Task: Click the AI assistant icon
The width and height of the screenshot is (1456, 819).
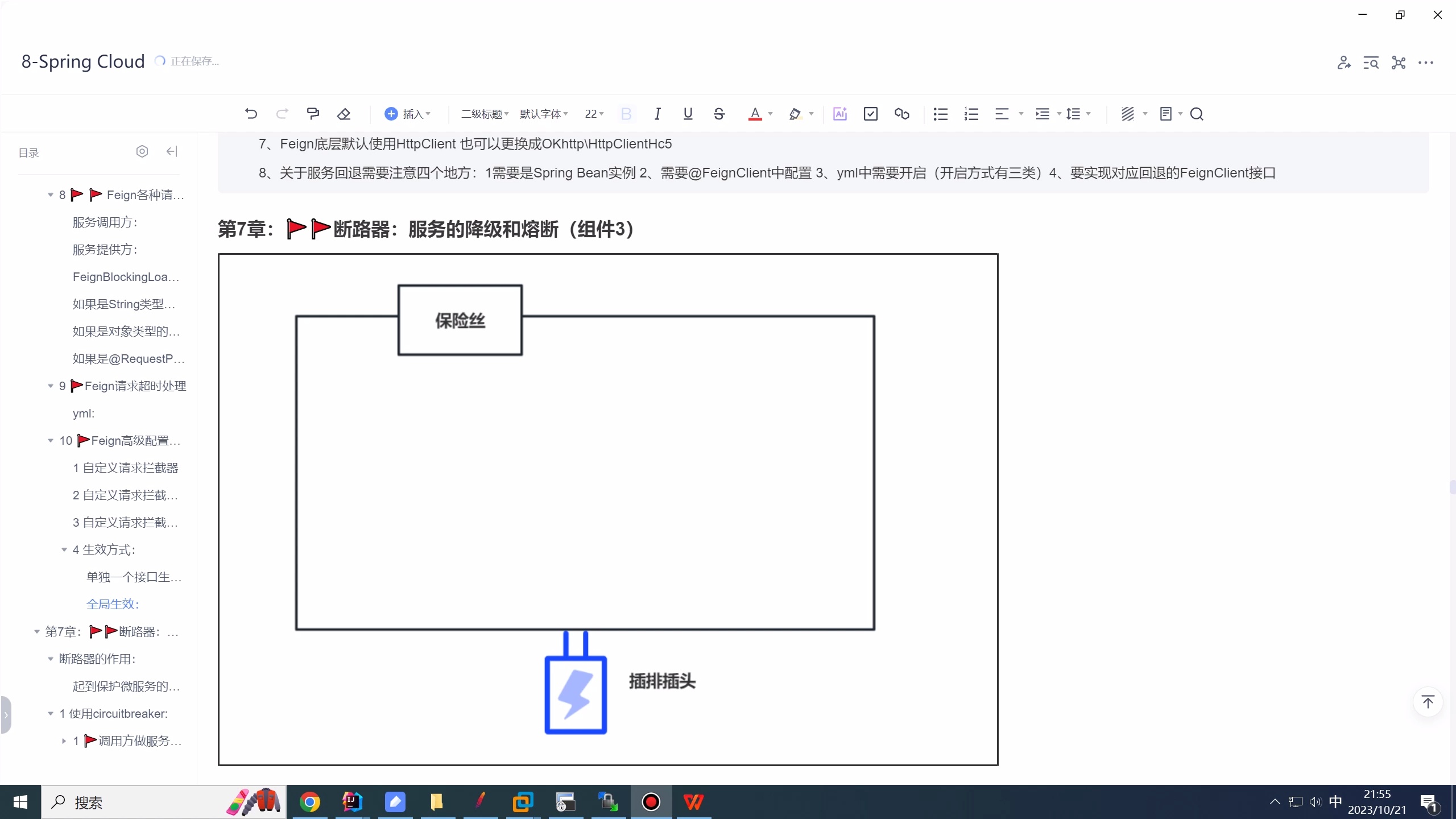Action: tap(840, 114)
